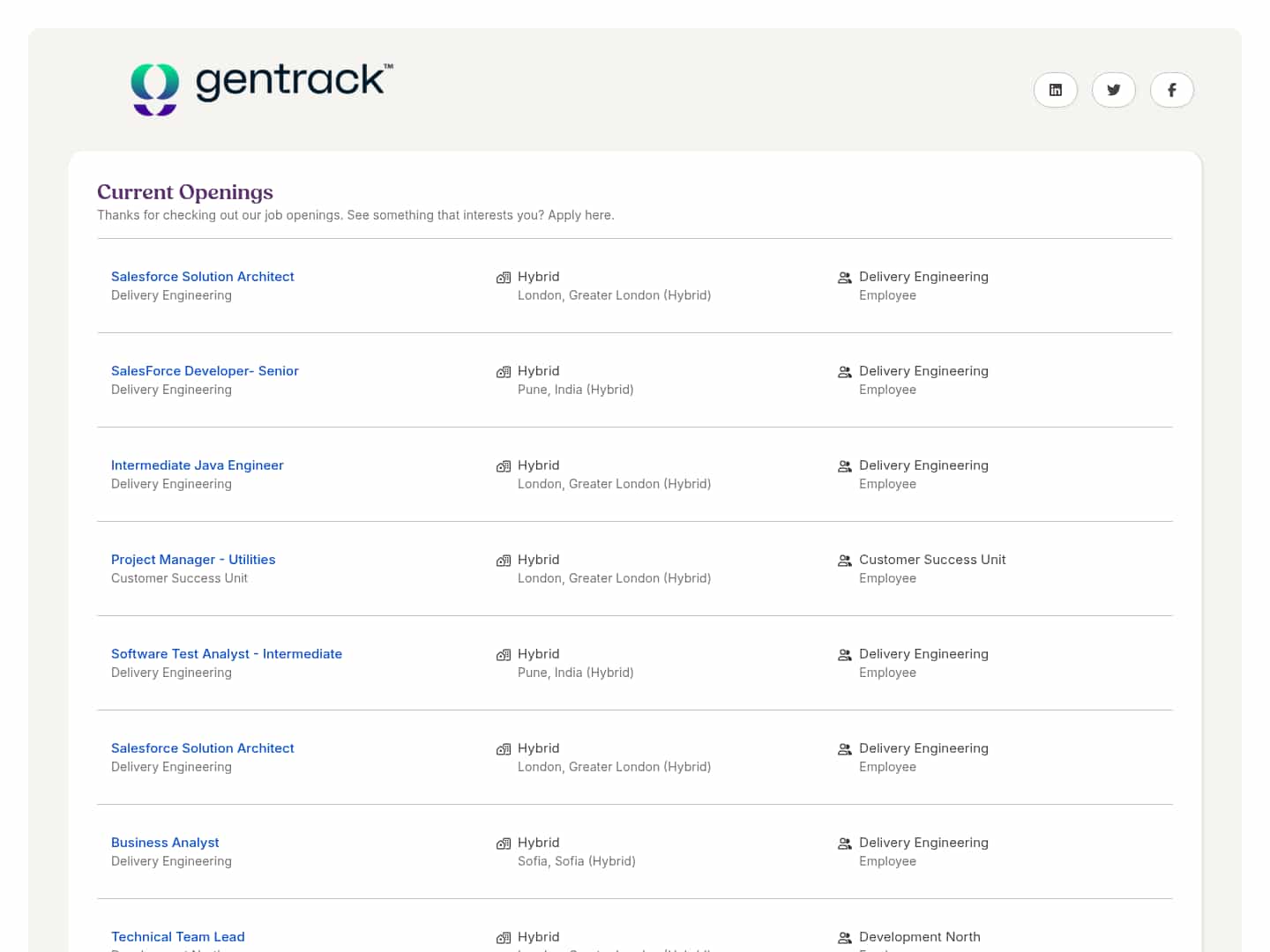Click hybrid building icon for Intermediate Java Engineer
Screen dimensions: 1270x952
(x=504, y=466)
